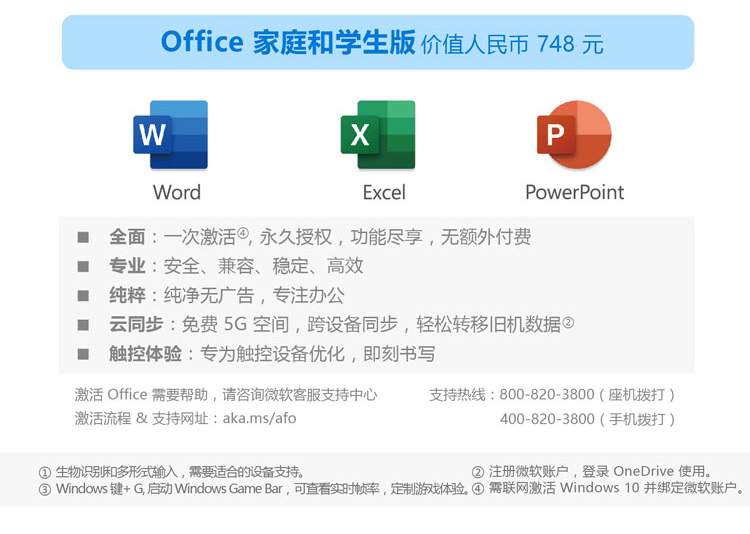Click the 800-820-3800 landline hotline number

coord(546,395)
